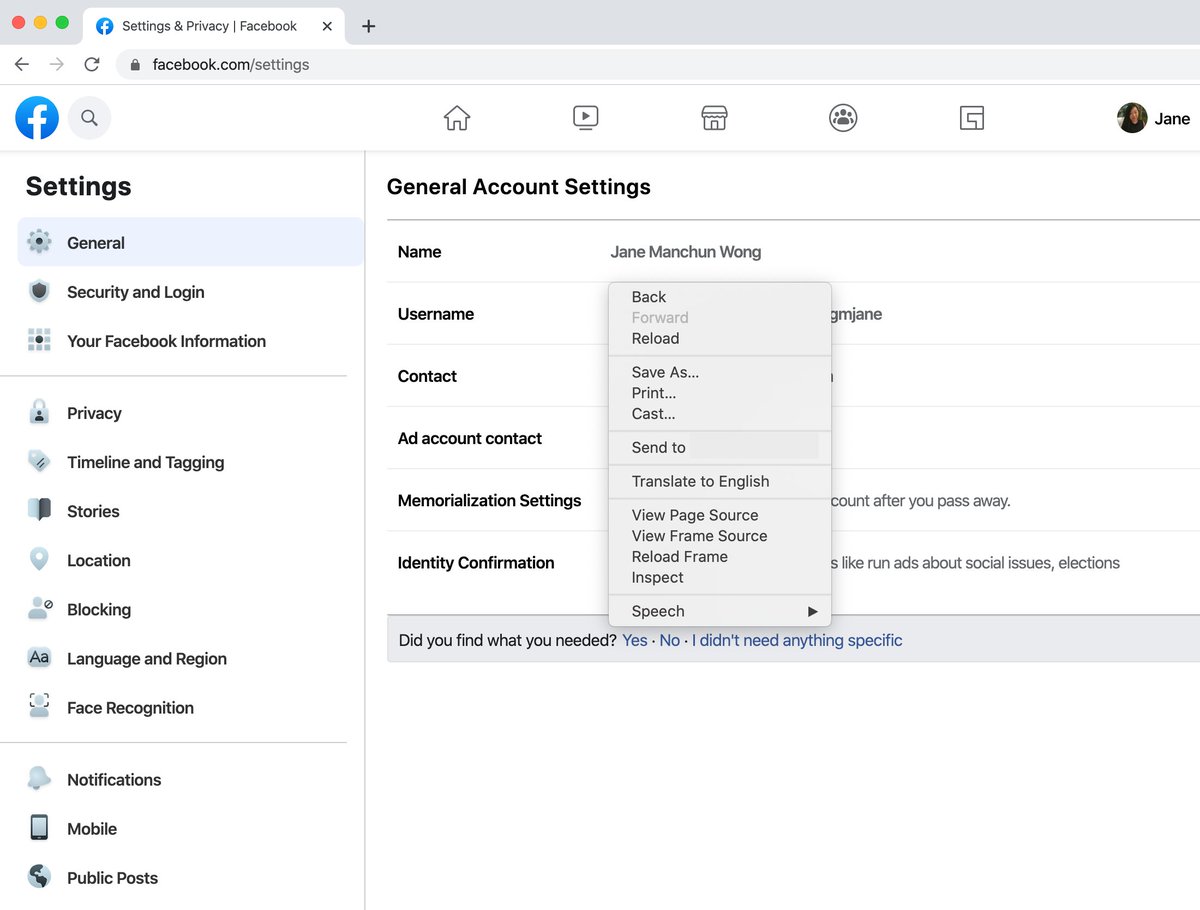Choose Inspect in context menu
Image resolution: width=1200 pixels, height=910 pixels.
coord(720,578)
